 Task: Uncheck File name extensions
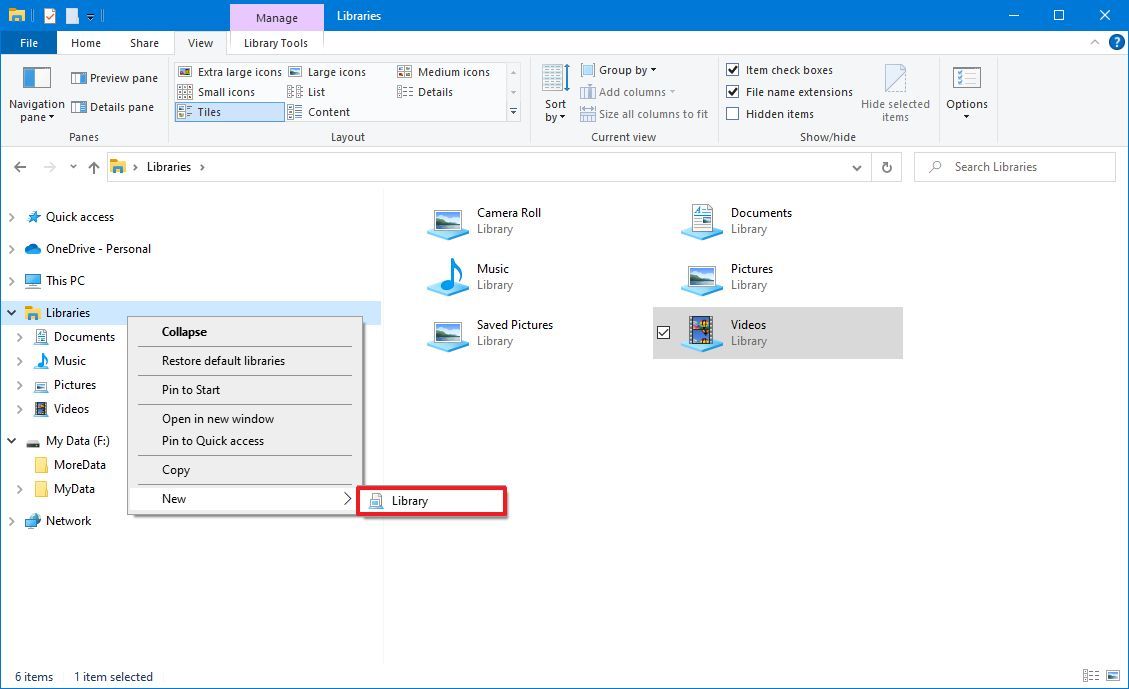coord(733,91)
